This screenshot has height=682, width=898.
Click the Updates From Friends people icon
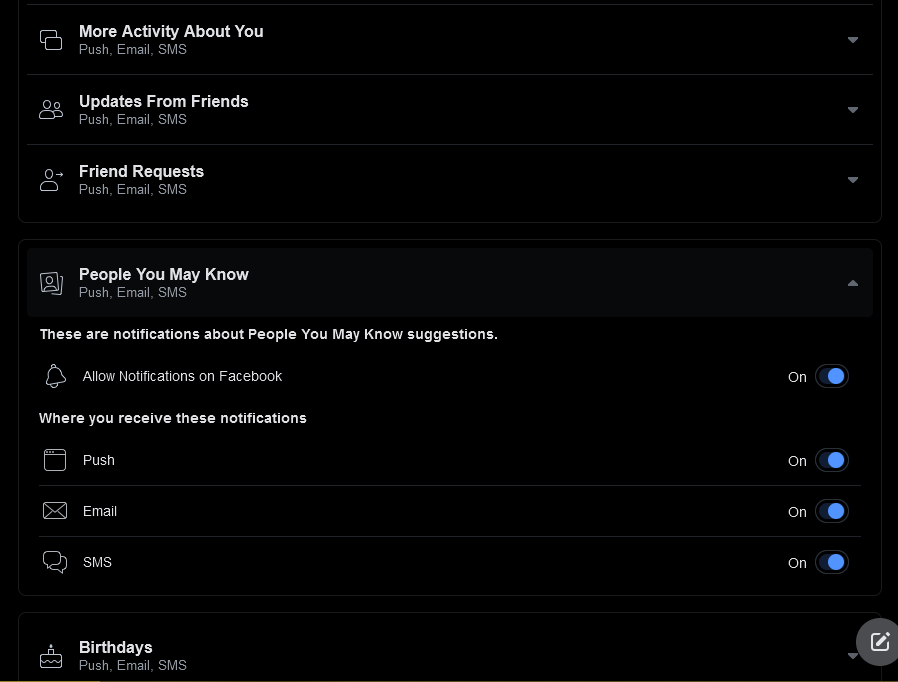pyautogui.click(x=51, y=110)
